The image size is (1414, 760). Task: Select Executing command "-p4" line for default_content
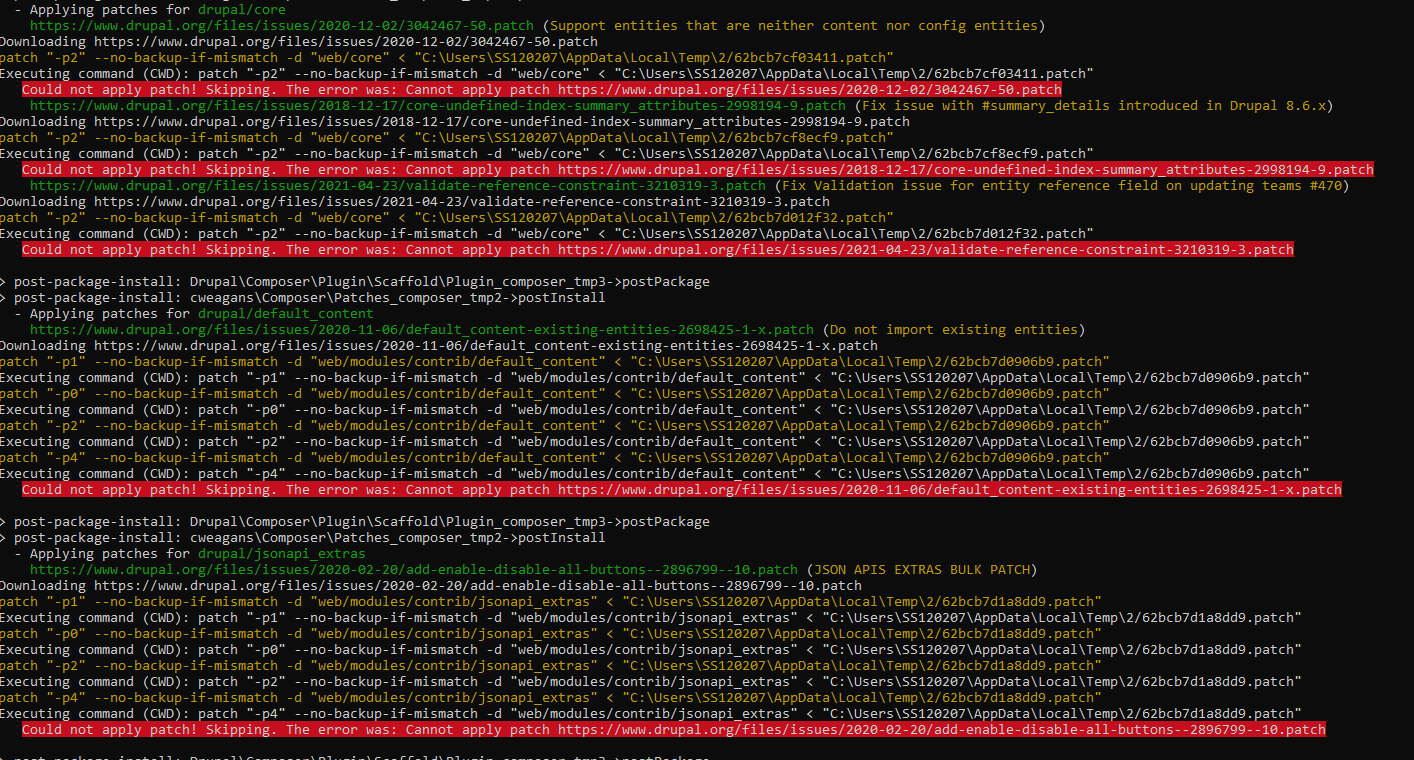click(655, 473)
